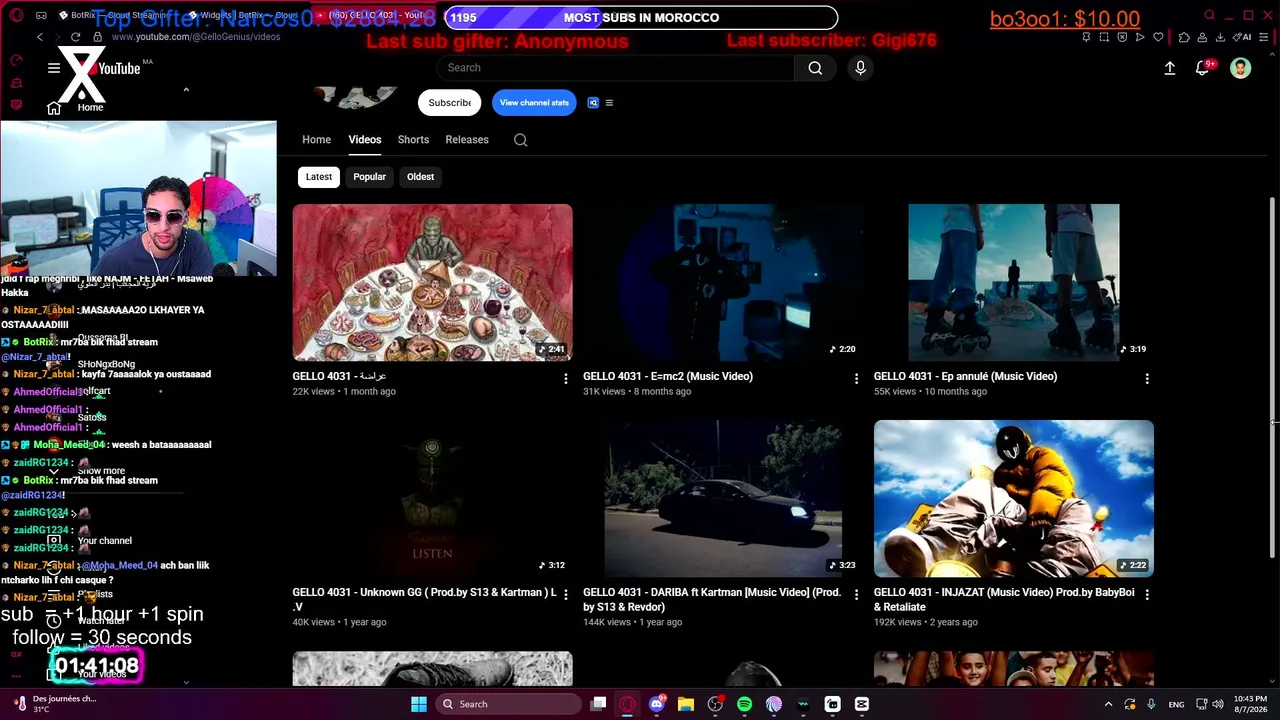Image resolution: width=1280 pixels, height=720 pixels.
Task: Open the more options menu for the INJAZAT video
Action: click(x=1147, y=594)
